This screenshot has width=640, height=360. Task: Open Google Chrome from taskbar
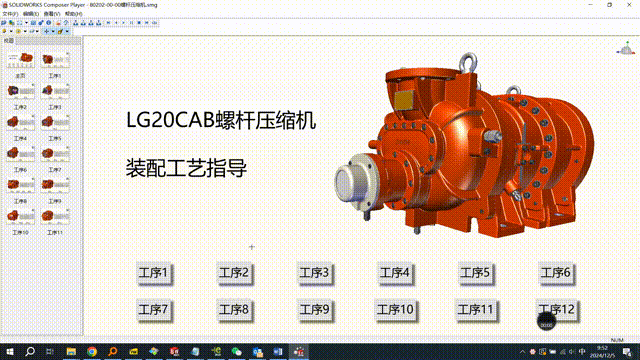coord(92,351)
